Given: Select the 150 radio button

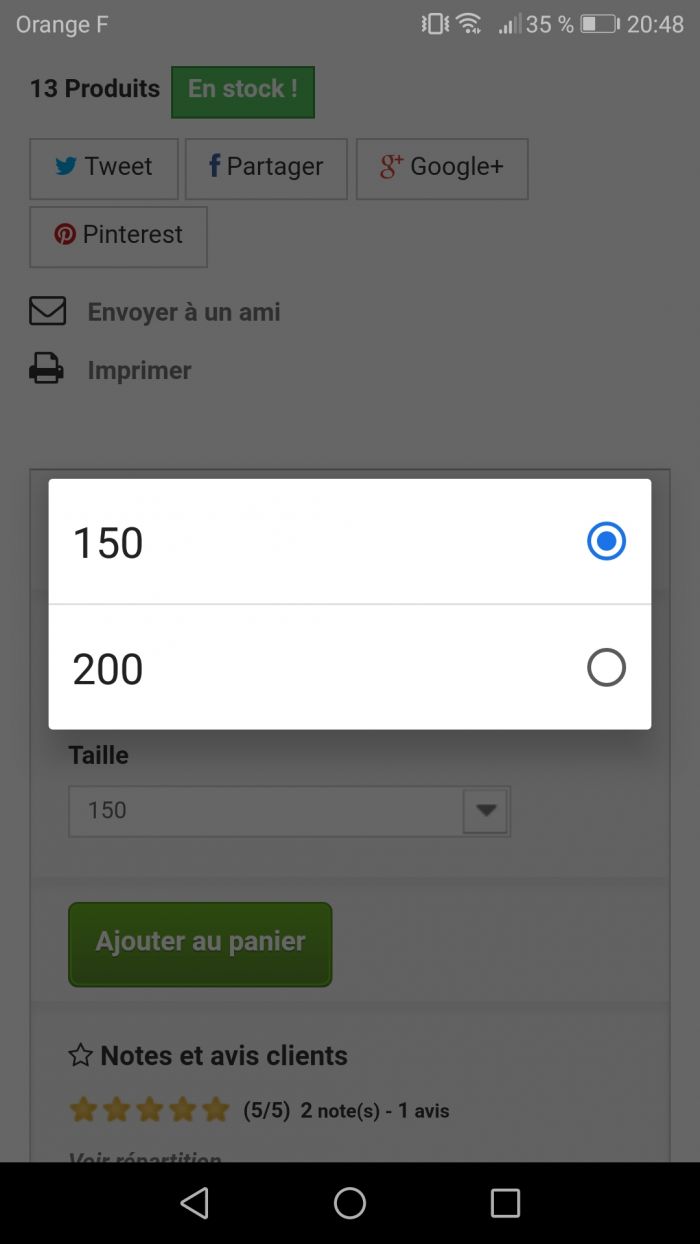Looking at the screenshot, I should 606,542.
